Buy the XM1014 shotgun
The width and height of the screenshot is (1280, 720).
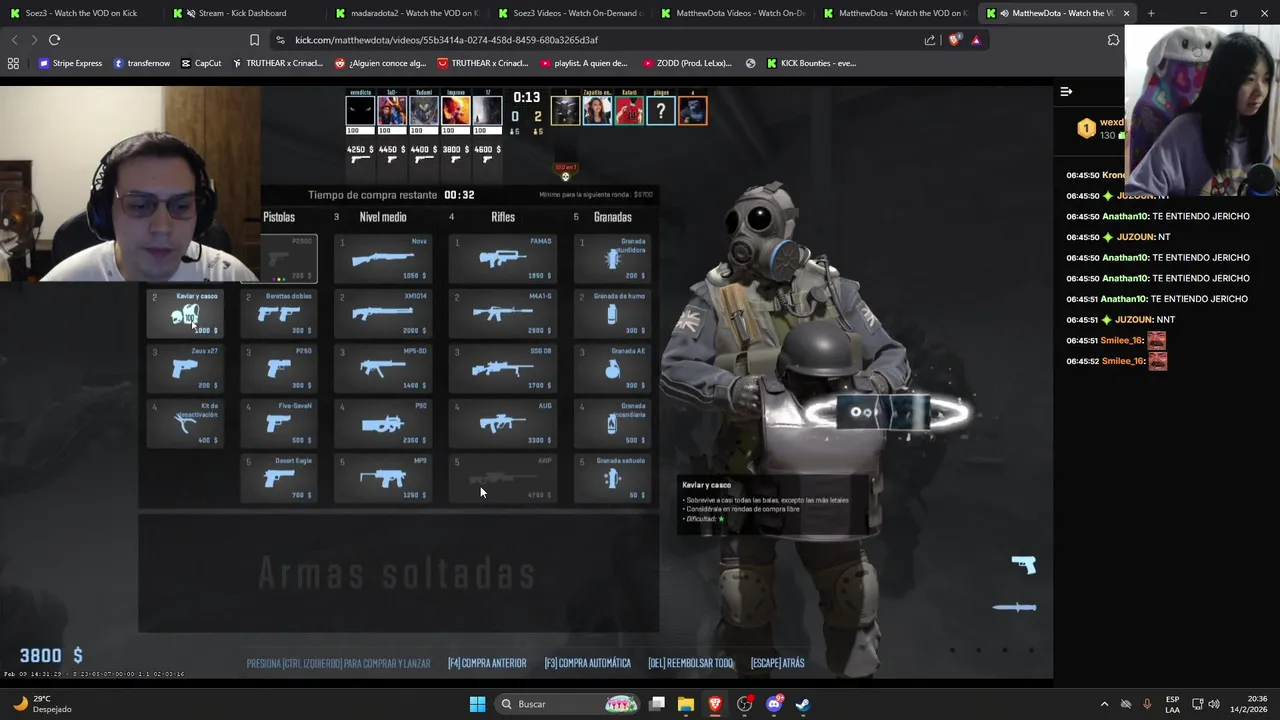point(383,313)
